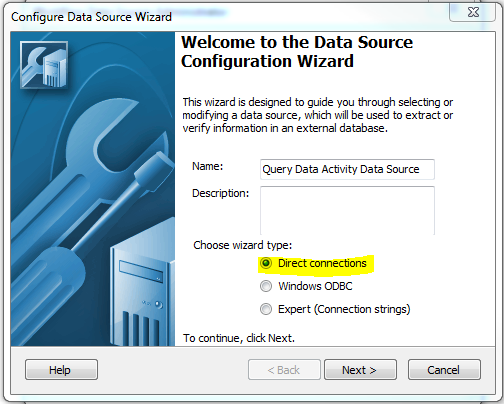Screen dimensions: 504x404
Task: Click the 'Description:' field label
Action: click(x=220, y=193)
